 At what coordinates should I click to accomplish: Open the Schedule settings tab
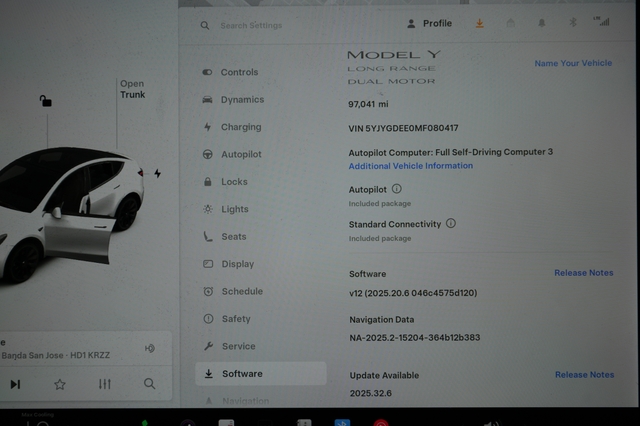pos(233,291)
